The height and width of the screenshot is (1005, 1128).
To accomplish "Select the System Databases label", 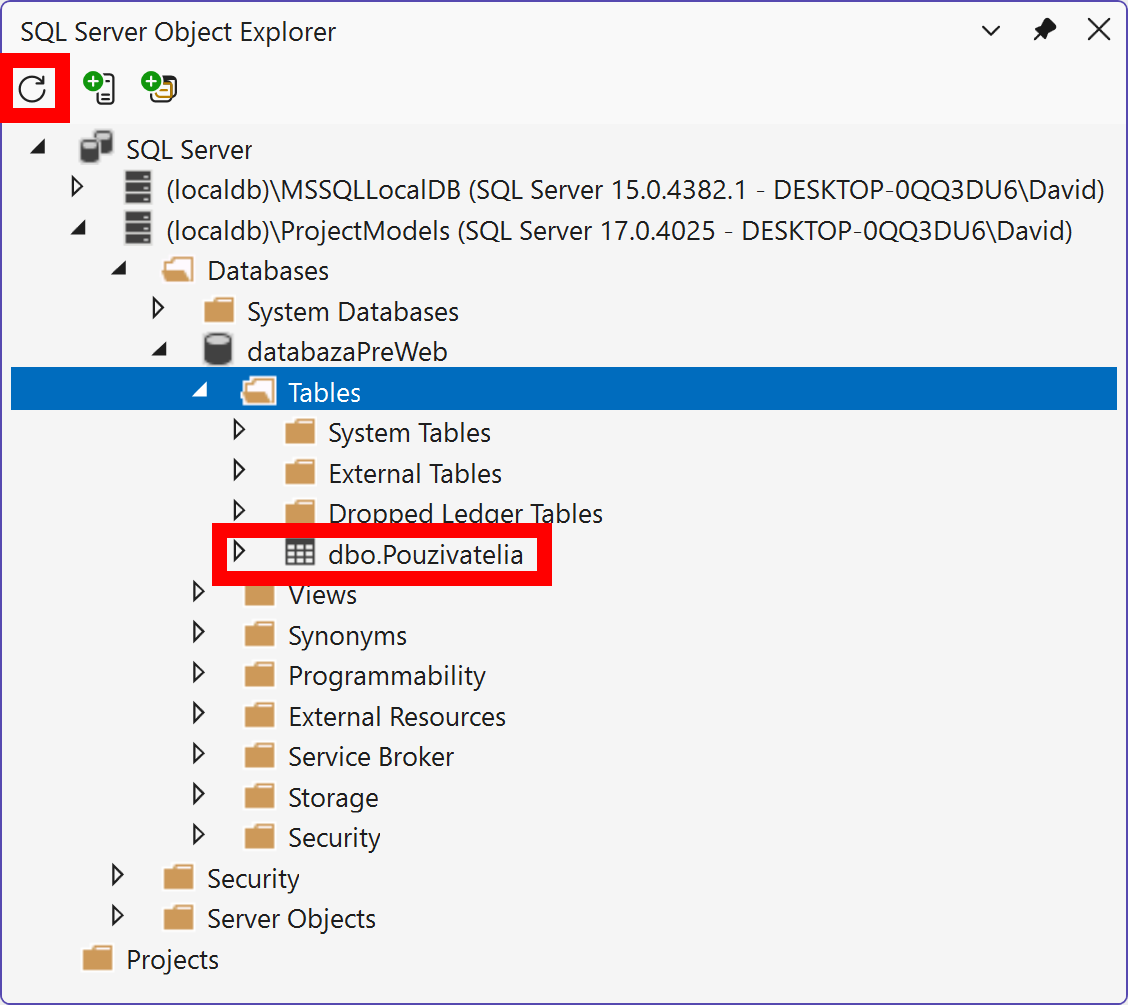I will coord(352,311).
